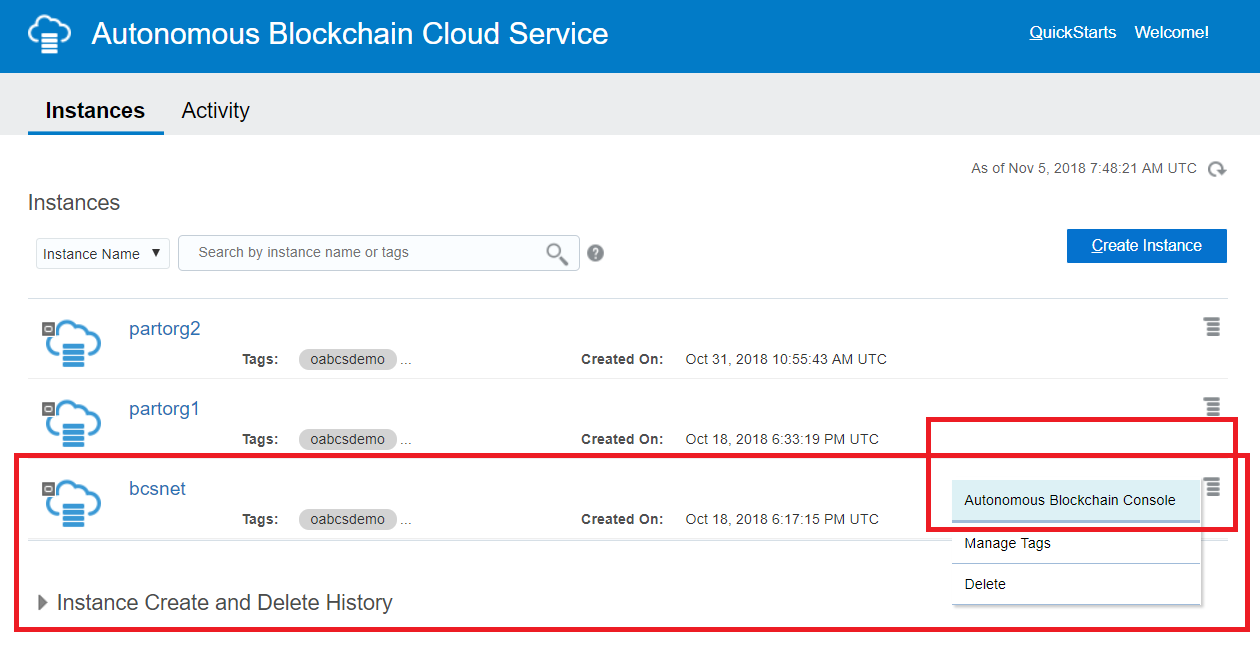The height and width of the screenshot is (663, 1260).
Task: Click the Autonomous Blockchain Cloud Service title
Action: click(350, 34)
